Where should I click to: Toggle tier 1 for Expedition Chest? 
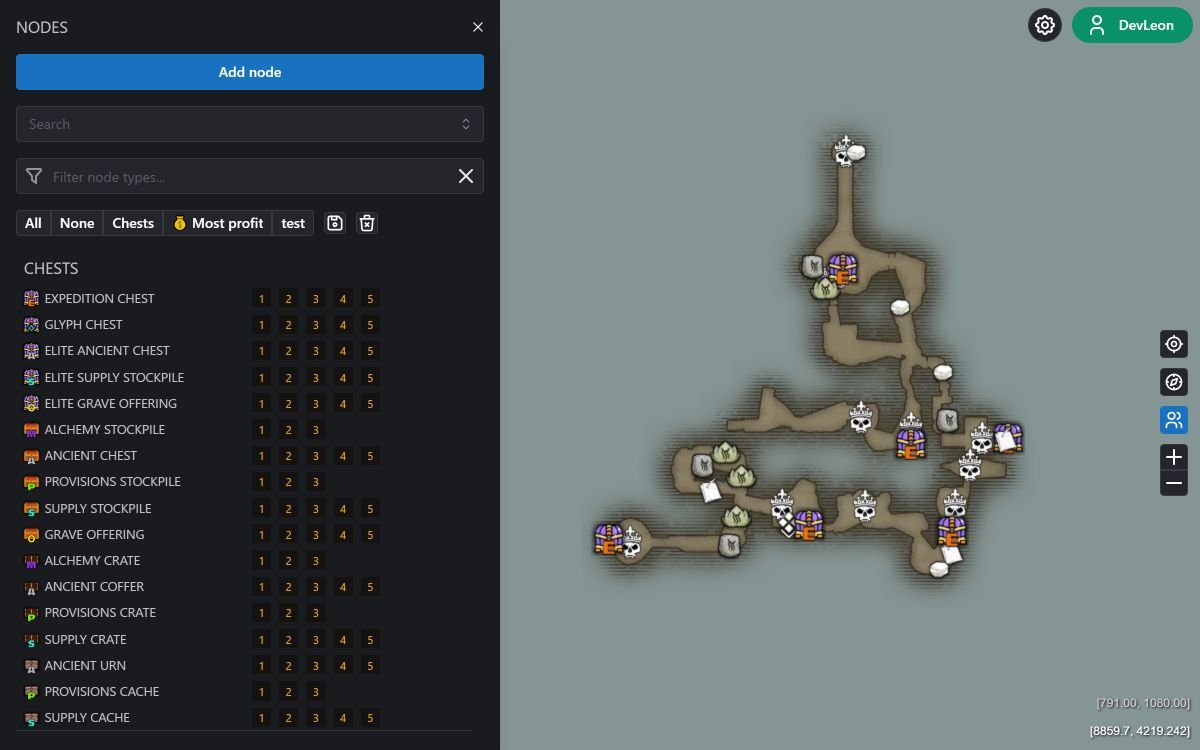coord(261,298)
